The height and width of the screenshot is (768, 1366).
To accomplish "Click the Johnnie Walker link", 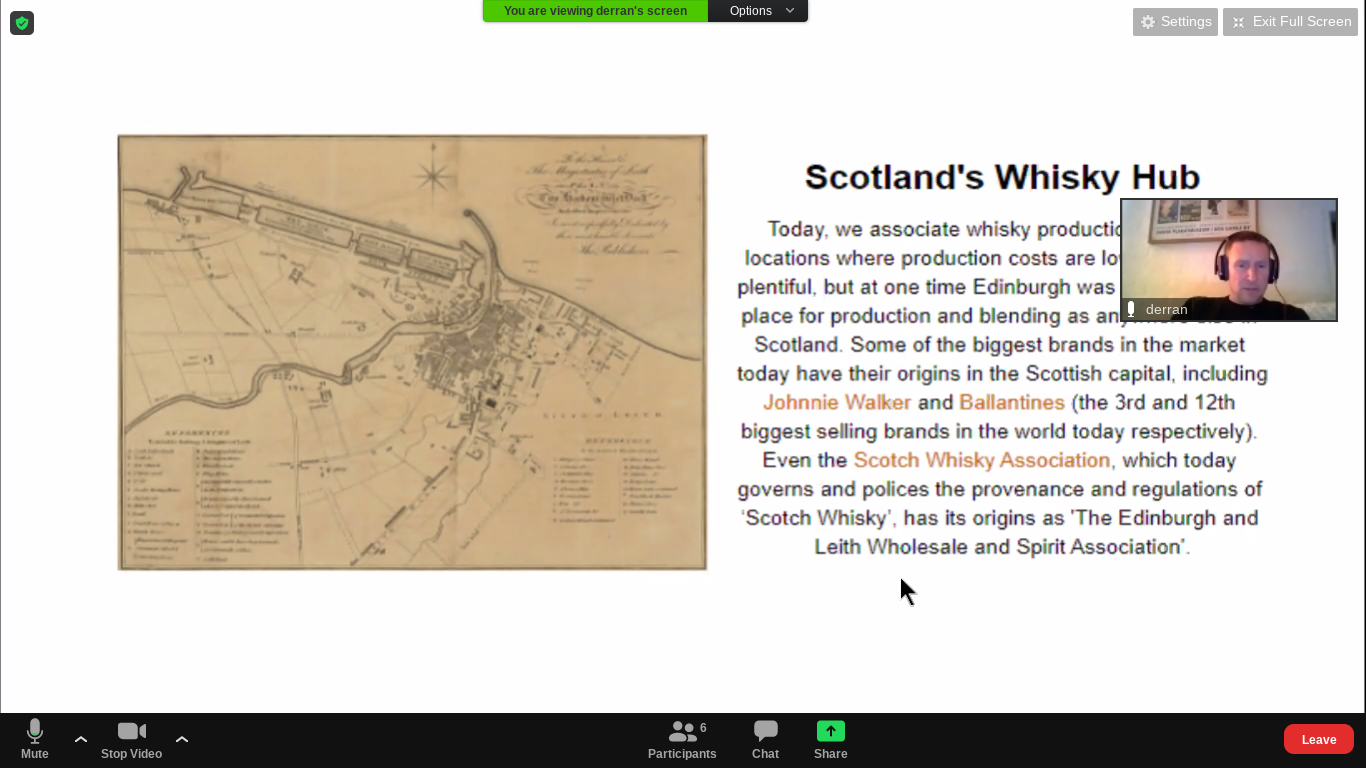I will tap(837, 402).
